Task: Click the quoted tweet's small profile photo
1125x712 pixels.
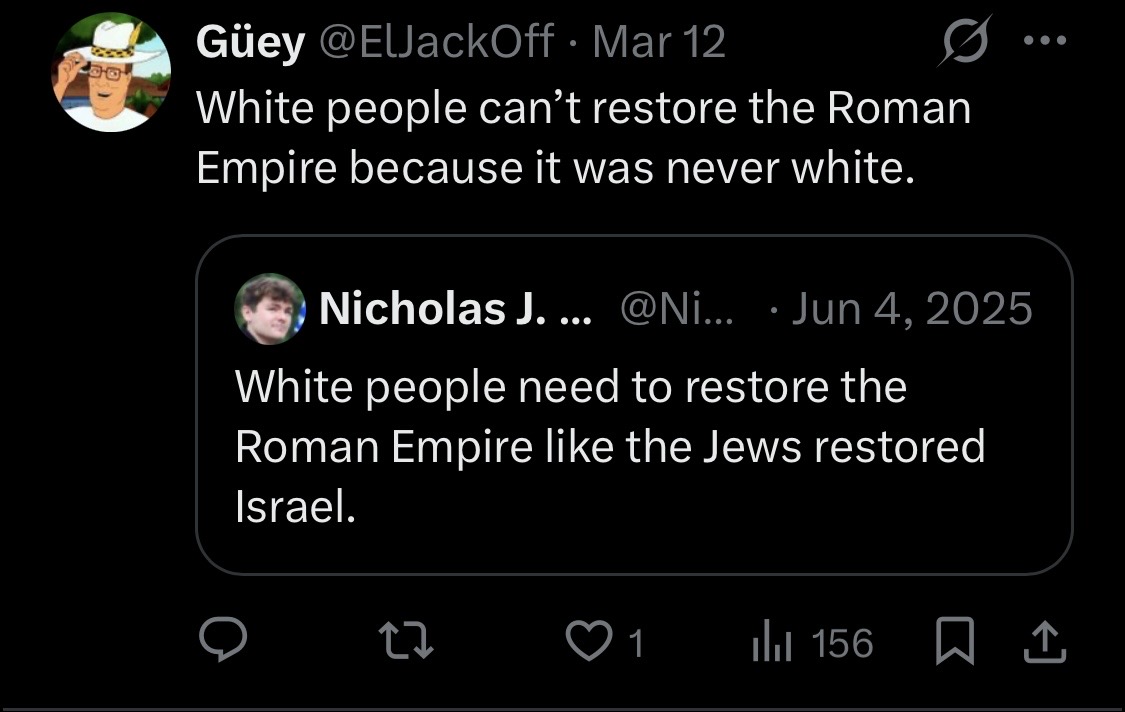Action: tap(270, 308)
